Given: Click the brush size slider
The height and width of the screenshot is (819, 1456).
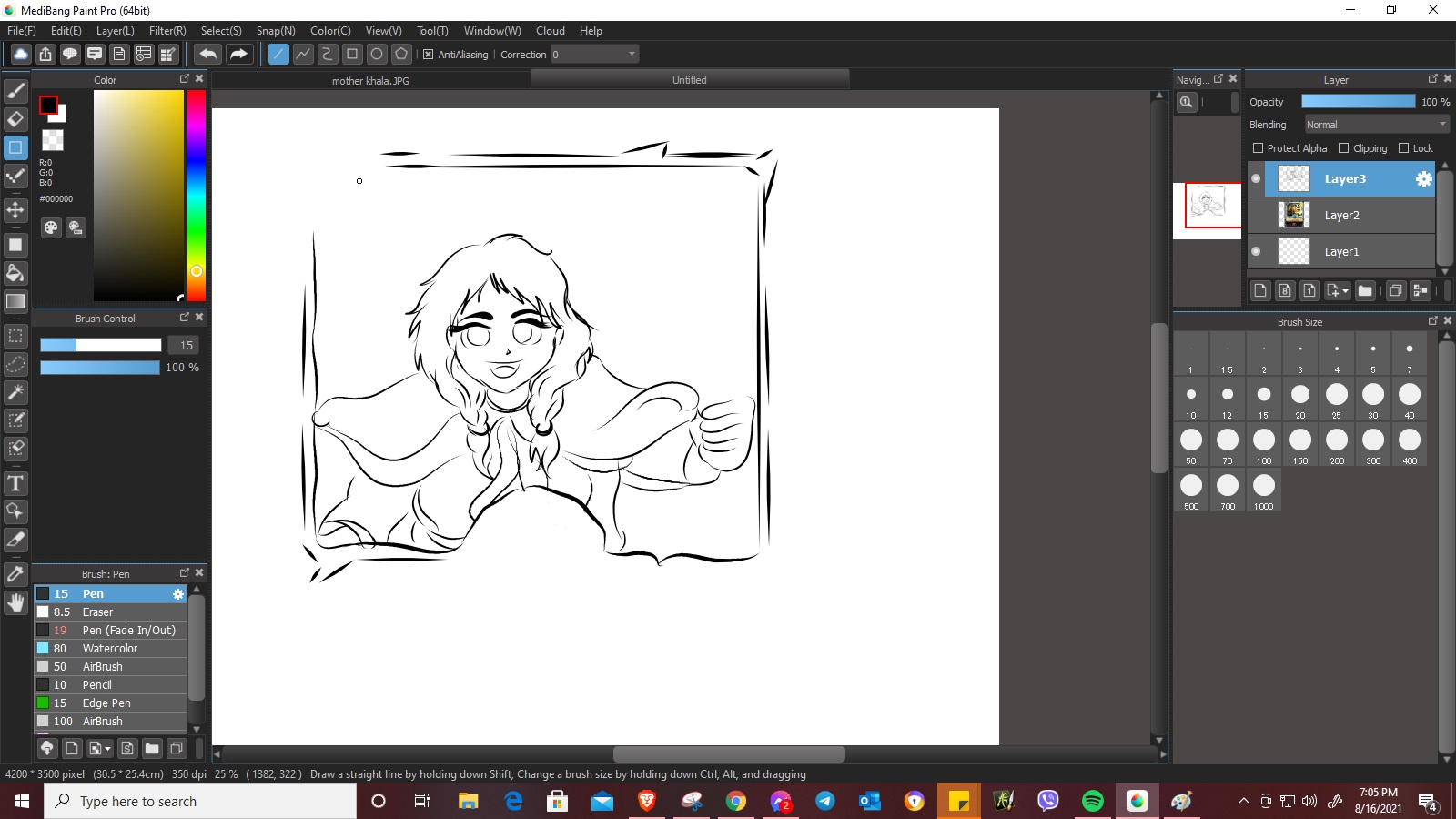Looking at the screenshot, I should coord(101,345).
